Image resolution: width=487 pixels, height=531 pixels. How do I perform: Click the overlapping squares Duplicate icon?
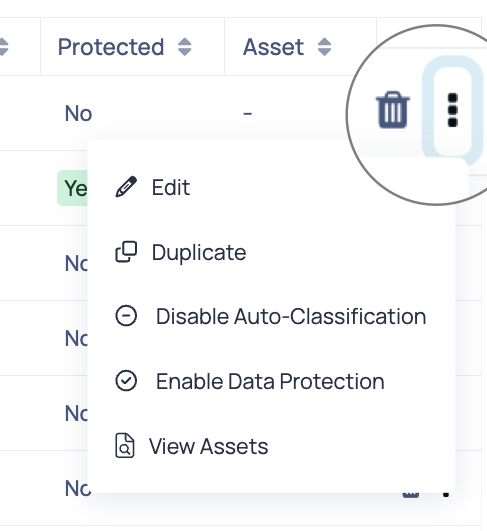click(x=126, y=252)
